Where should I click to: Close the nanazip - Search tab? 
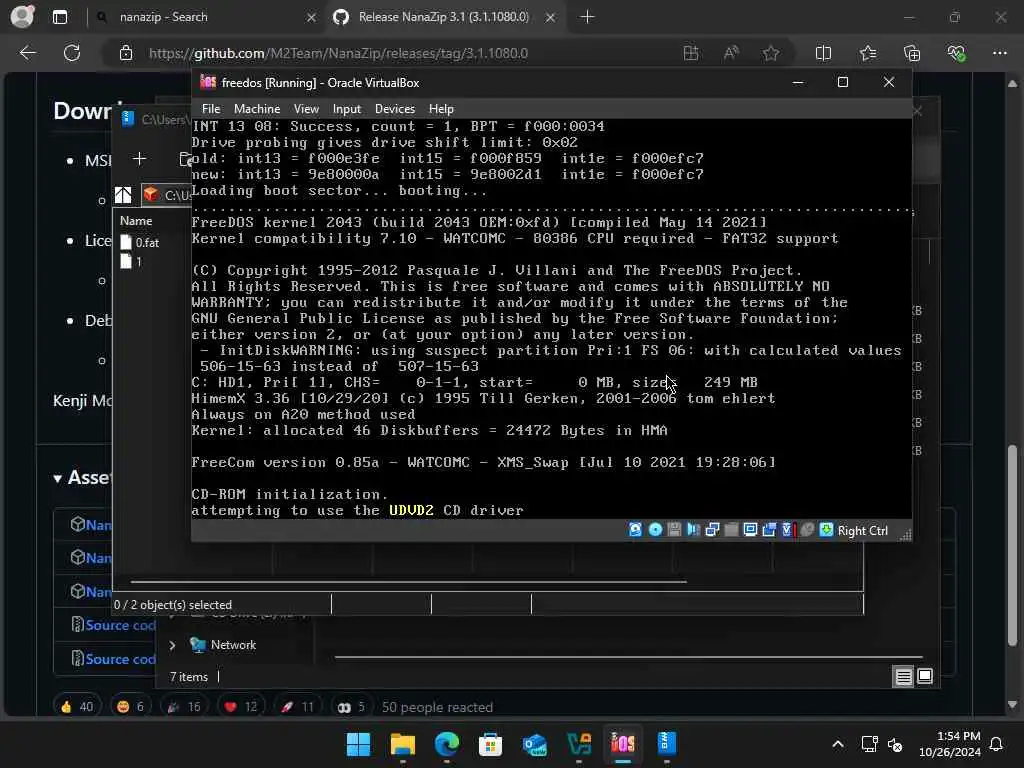311,18
